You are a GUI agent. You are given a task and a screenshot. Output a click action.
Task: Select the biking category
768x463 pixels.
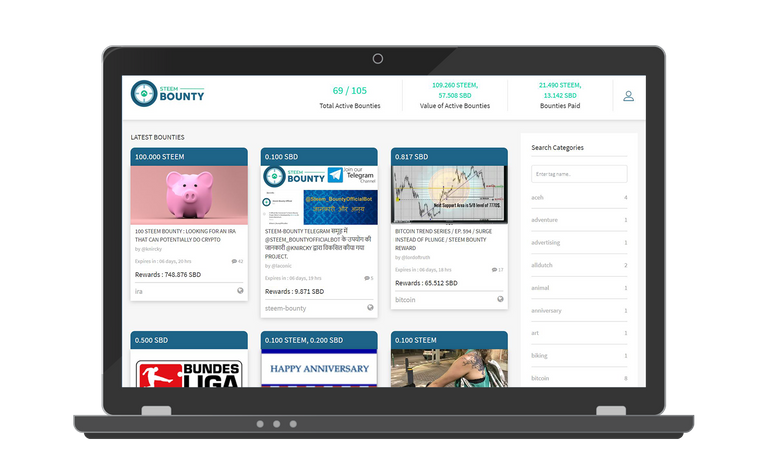click(x=579, y=356)
